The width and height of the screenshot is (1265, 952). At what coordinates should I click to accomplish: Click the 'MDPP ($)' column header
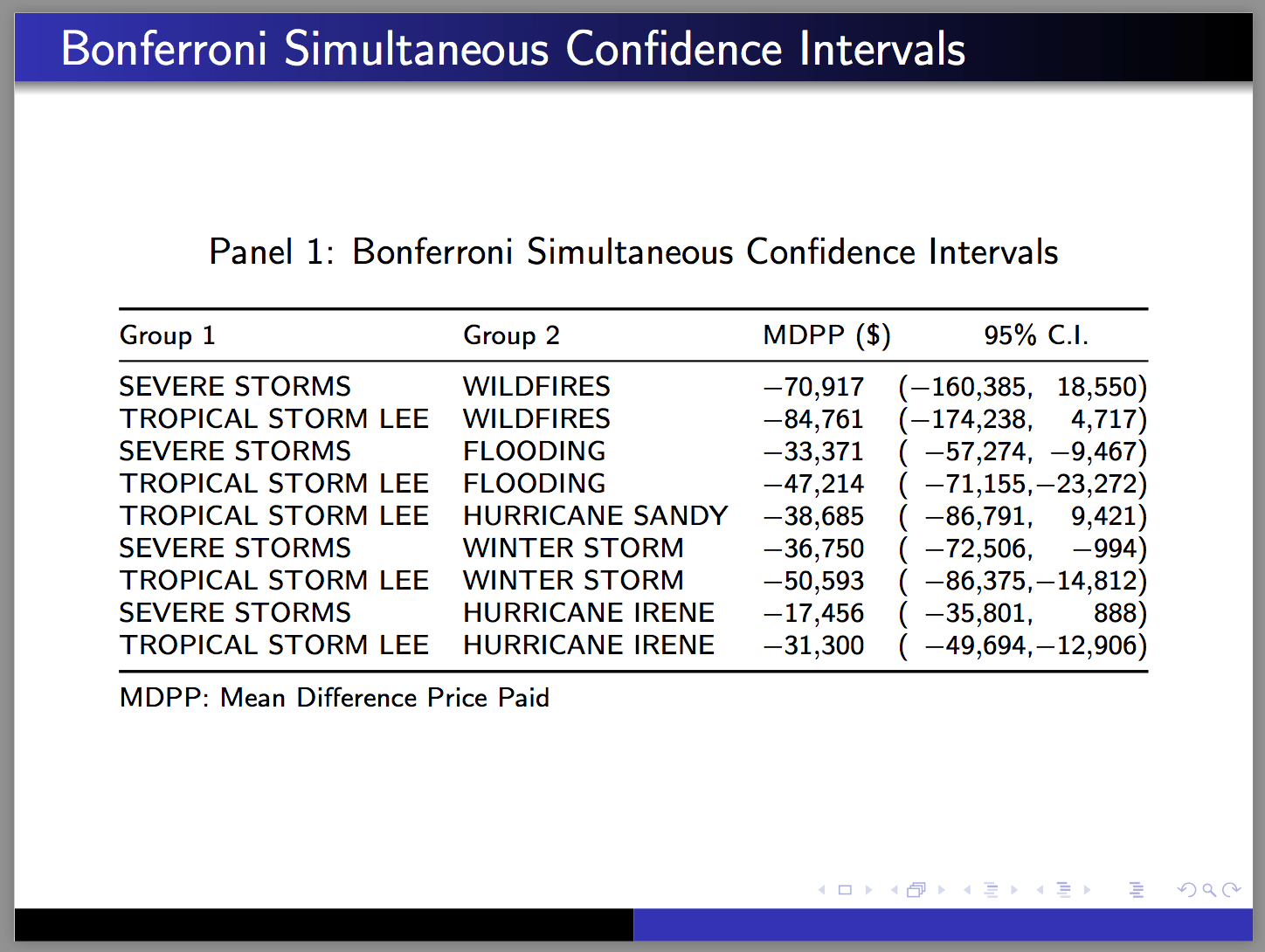826,335
